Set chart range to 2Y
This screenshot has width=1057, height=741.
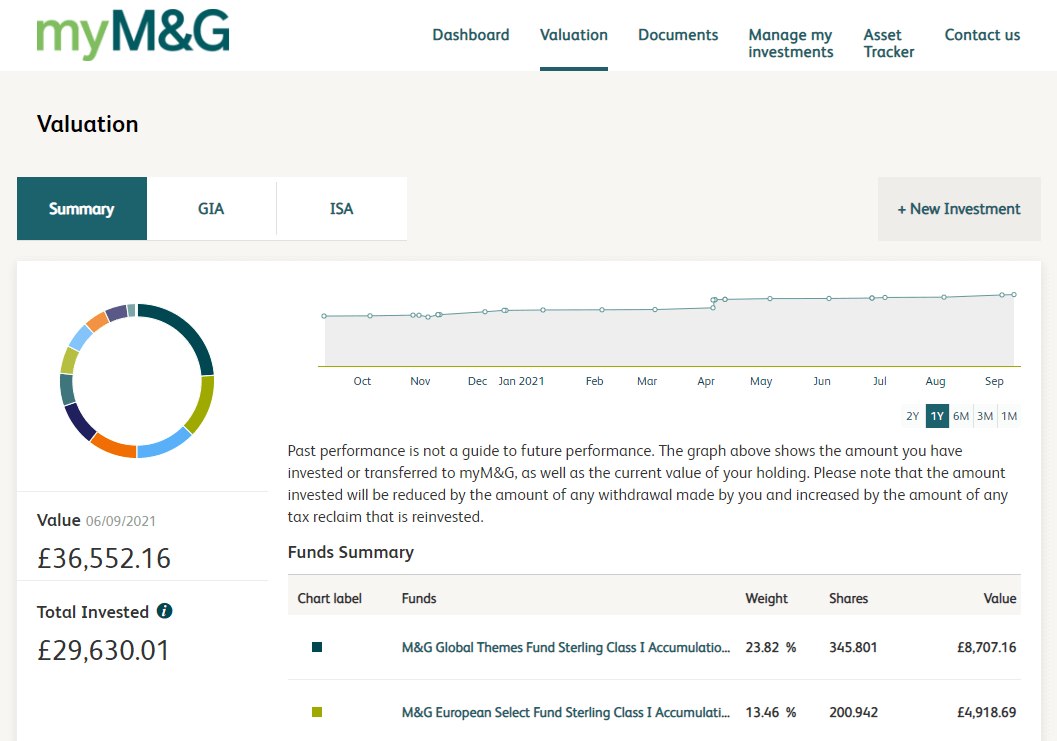click(913, 416)
